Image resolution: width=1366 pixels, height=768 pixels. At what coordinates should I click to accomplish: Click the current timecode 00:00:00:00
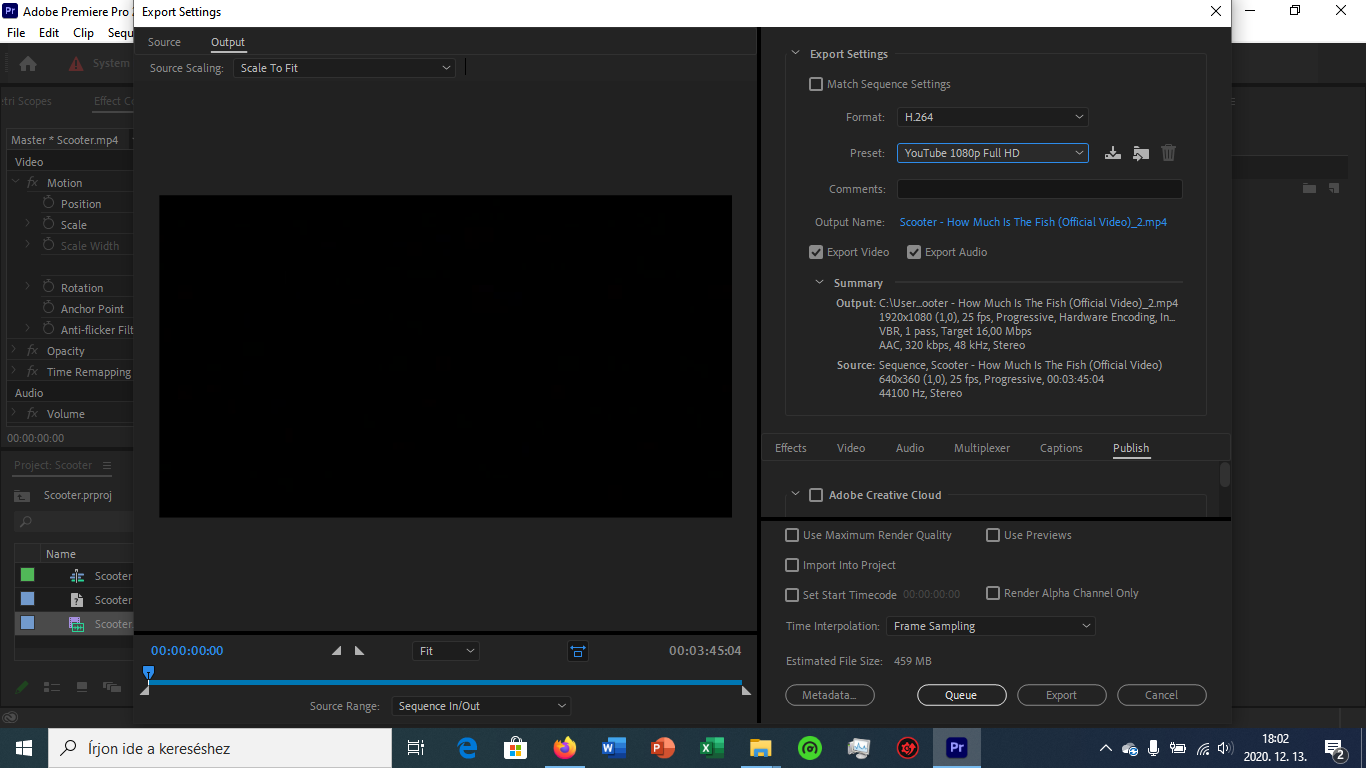point(187,651)
